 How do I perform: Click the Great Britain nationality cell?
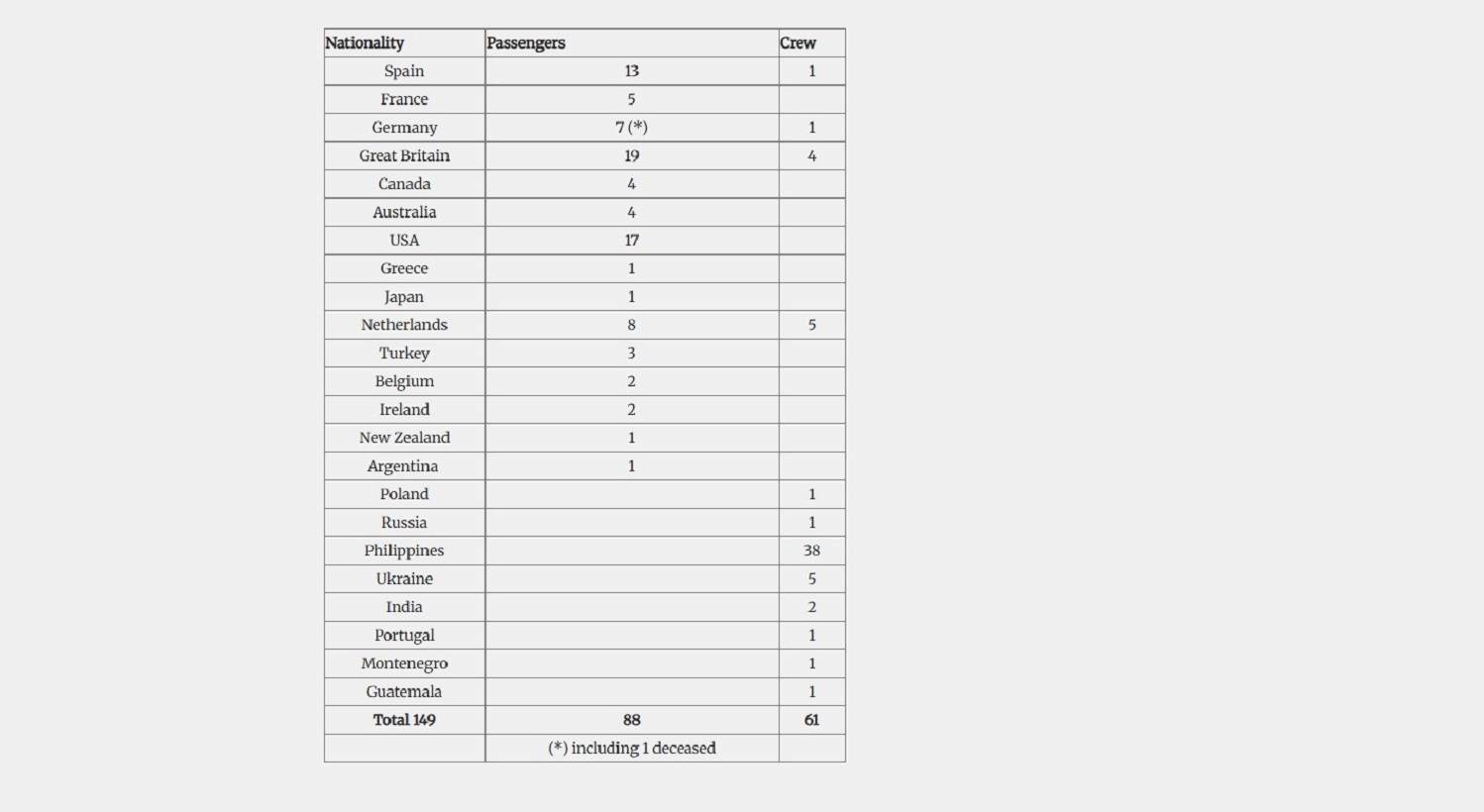pyautogui.click(x=404, y=155)
